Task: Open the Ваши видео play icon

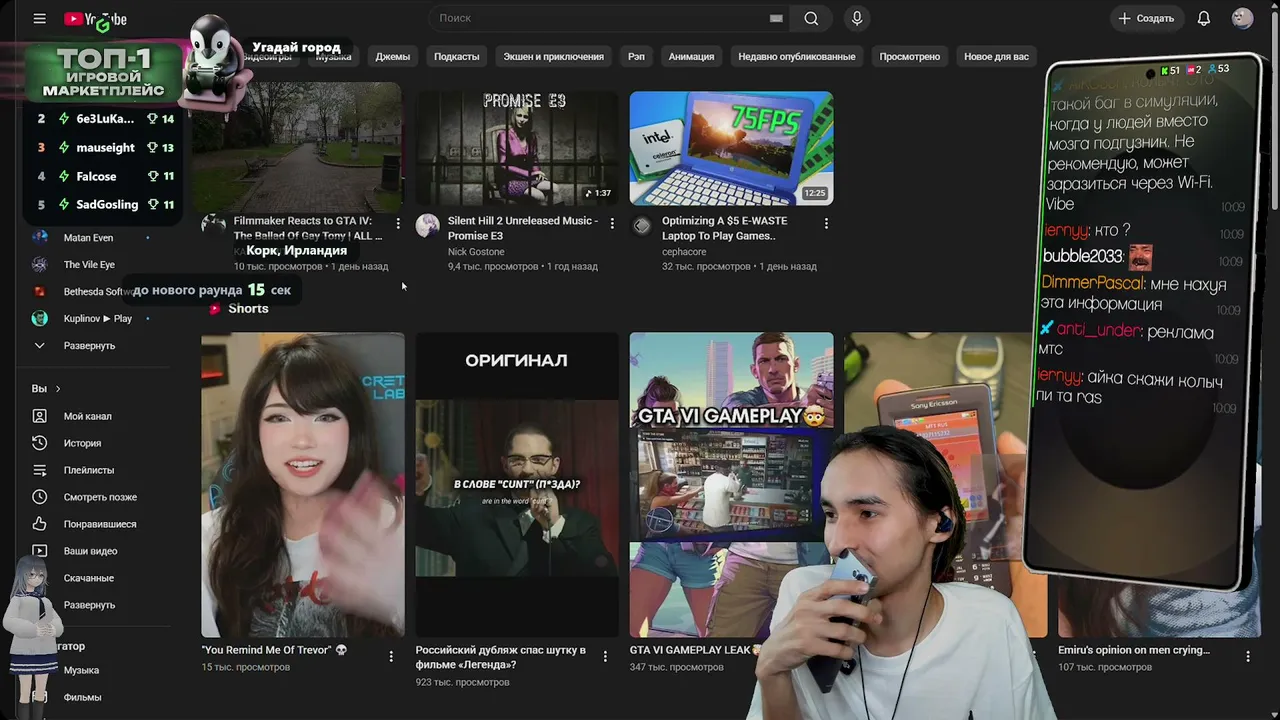Action: coord(39,551)
